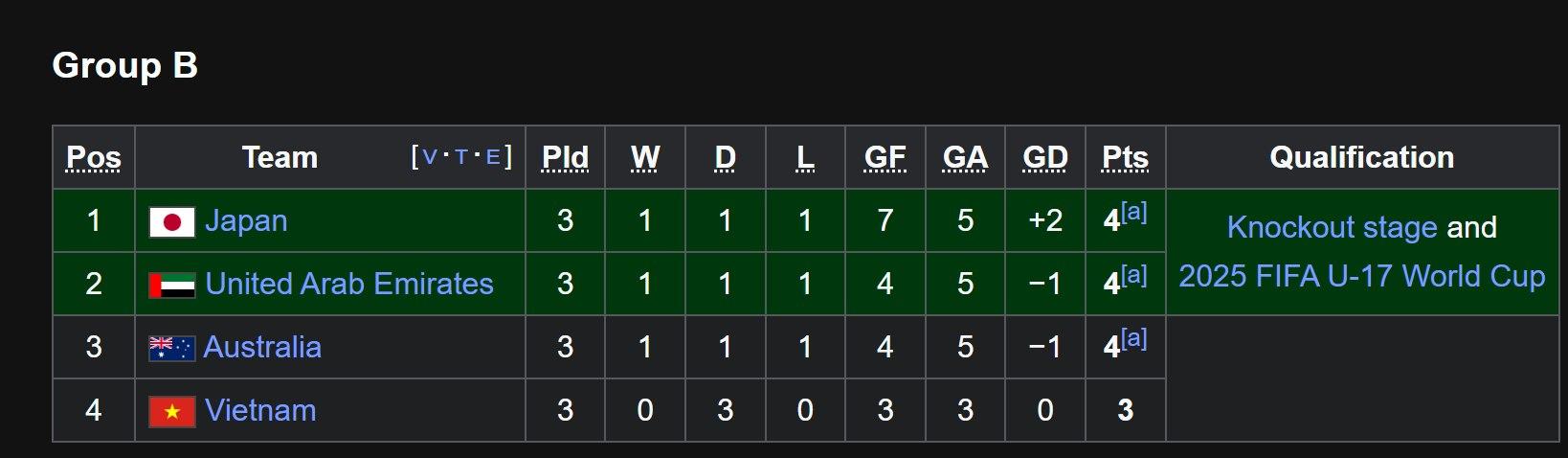Click the V (view template) link
Image resolution: width=1568 pixels, height=458 pixels.
(x=430, y=157)
